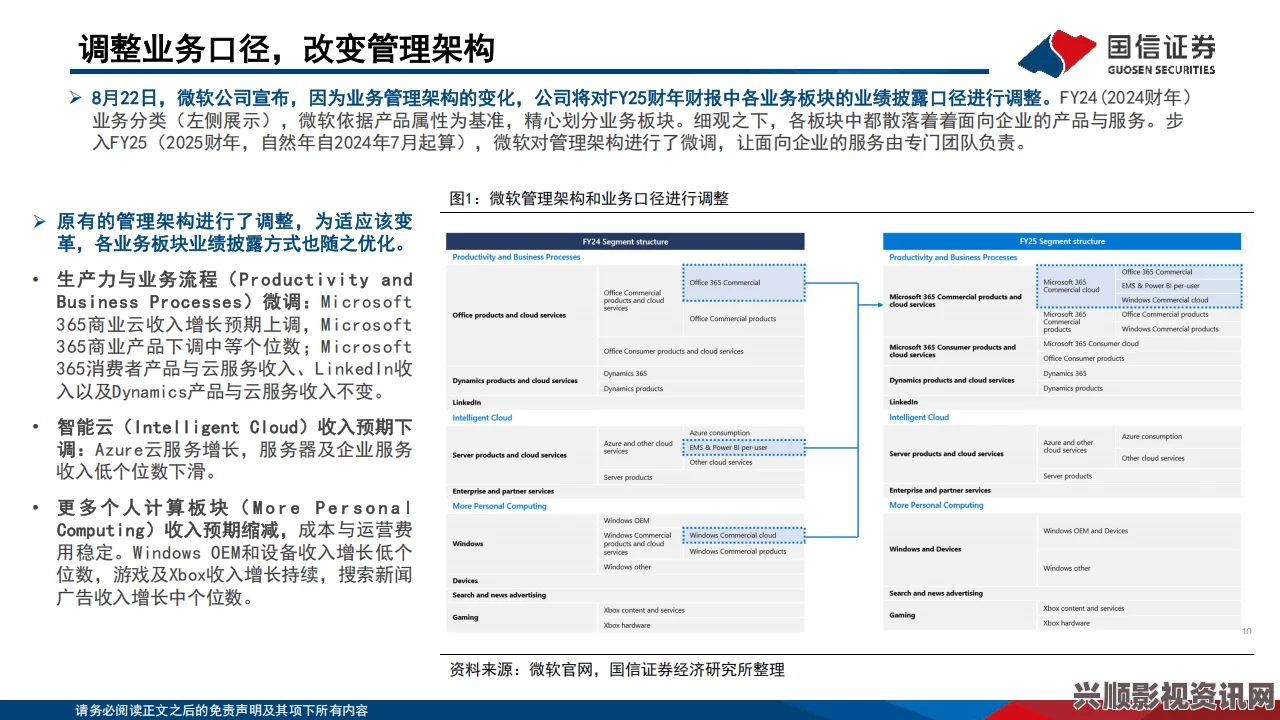
Task: Click the FY25 Segment structure header bar
Action: point(1062,241)
